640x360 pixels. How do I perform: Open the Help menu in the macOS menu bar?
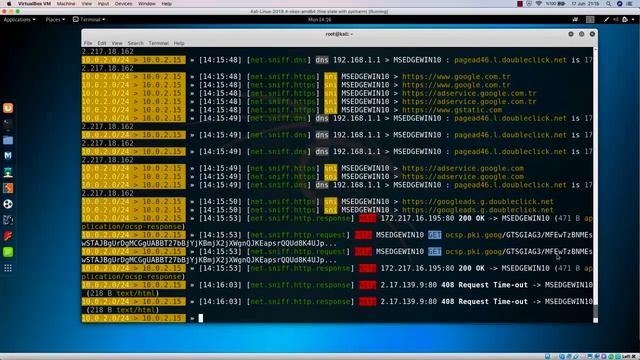[167, 4]
